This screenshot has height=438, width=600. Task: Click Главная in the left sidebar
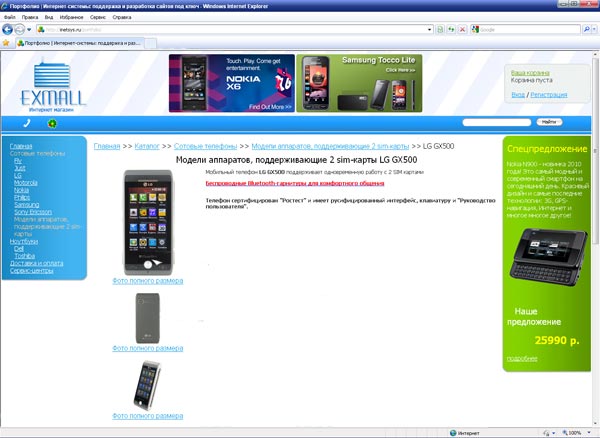pos(21,146)
